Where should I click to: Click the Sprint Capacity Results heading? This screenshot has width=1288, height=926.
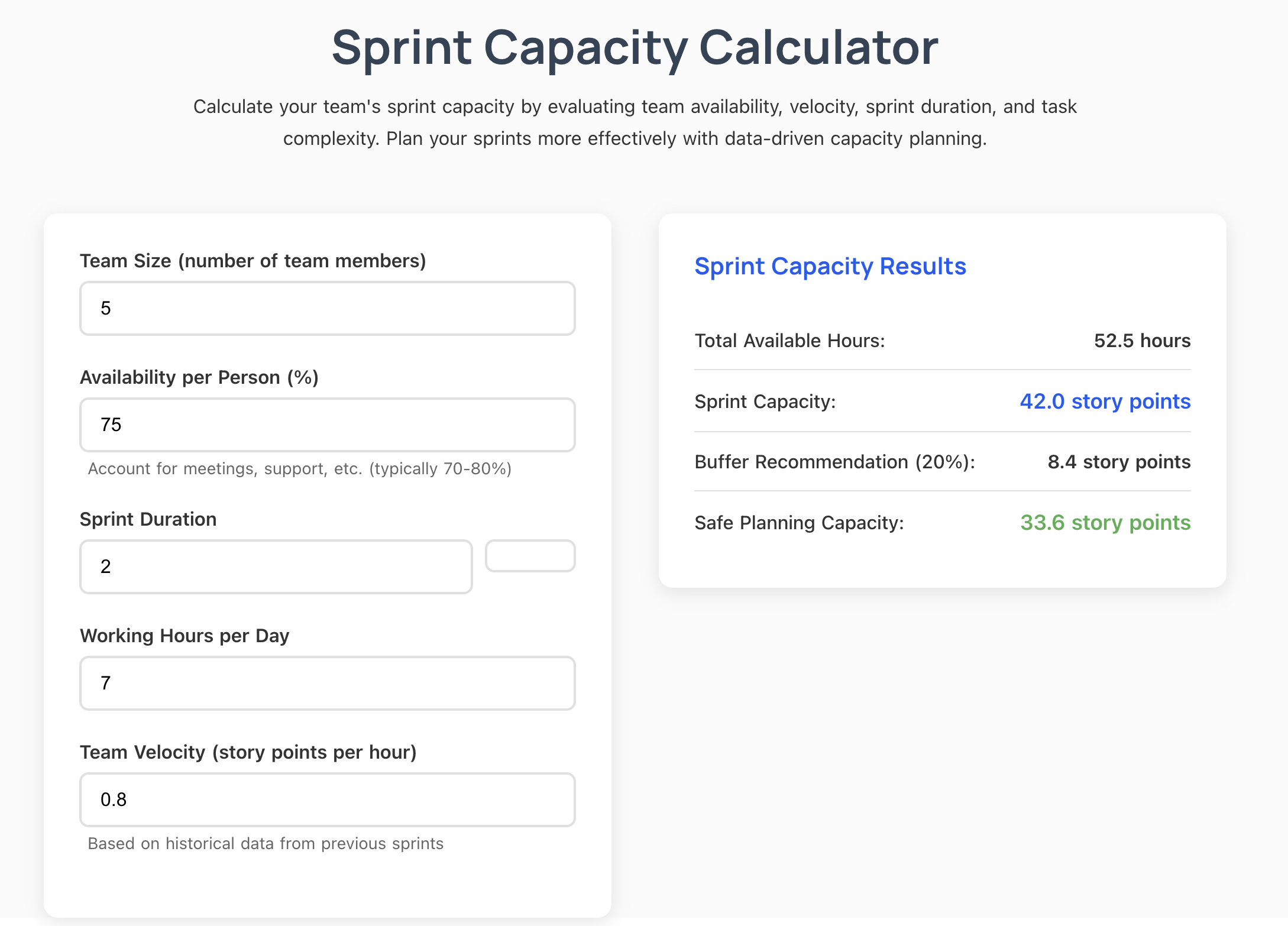click(830, 267)
